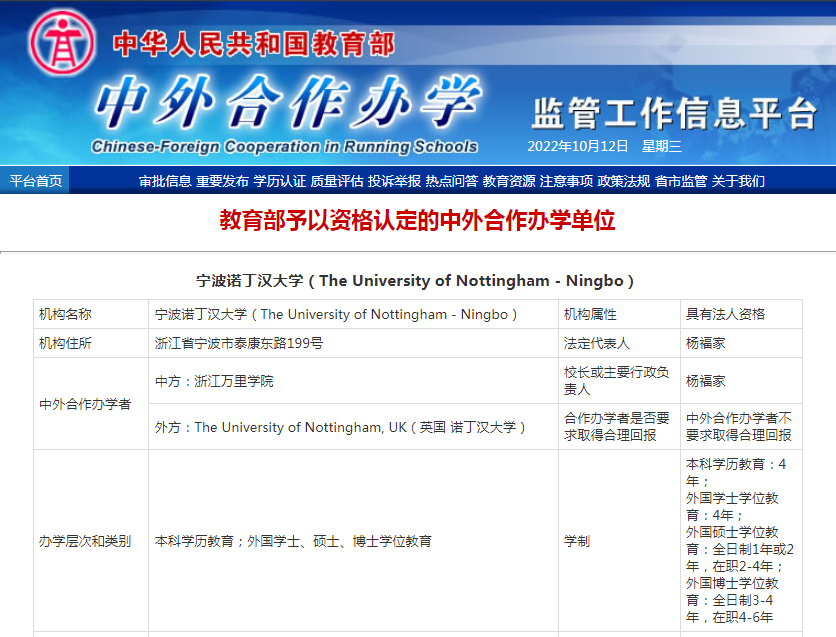Screen dimensions: 836x637
Task: Click the 学制 label cell
Action: [x=620, y=541]
